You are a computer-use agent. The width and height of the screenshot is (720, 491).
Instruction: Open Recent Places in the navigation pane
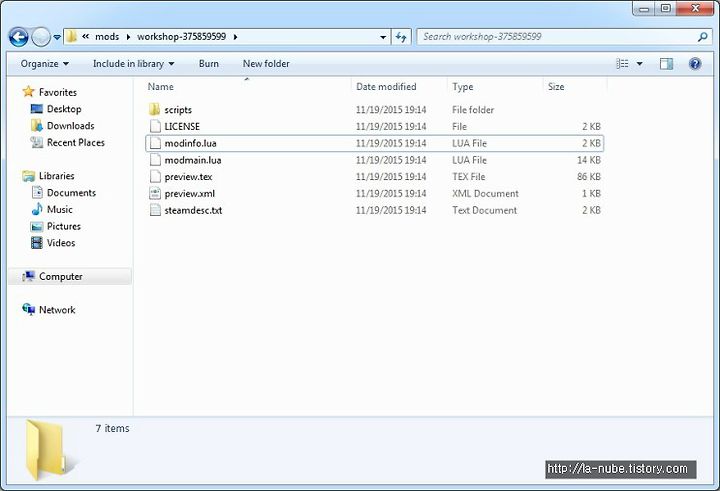pyautogui.click(x=76, y=142)
